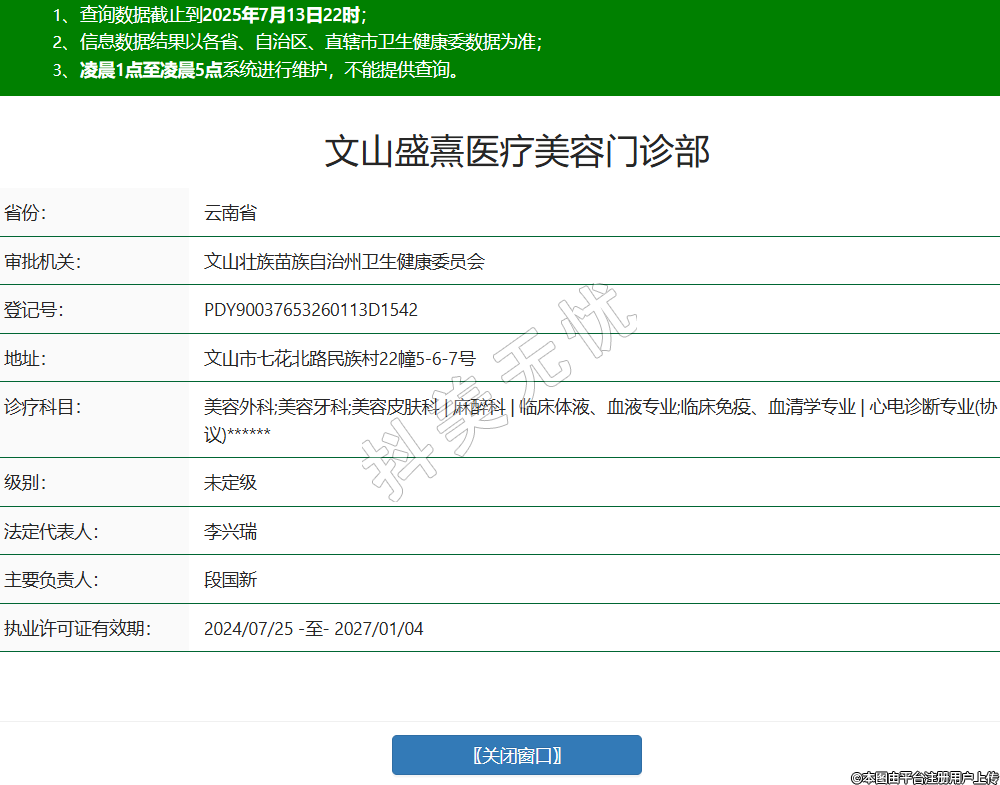Viewport: 1000px width, 785px height.
Task: Click the legal representative name 李兴瑞
Action: point(230,532)
